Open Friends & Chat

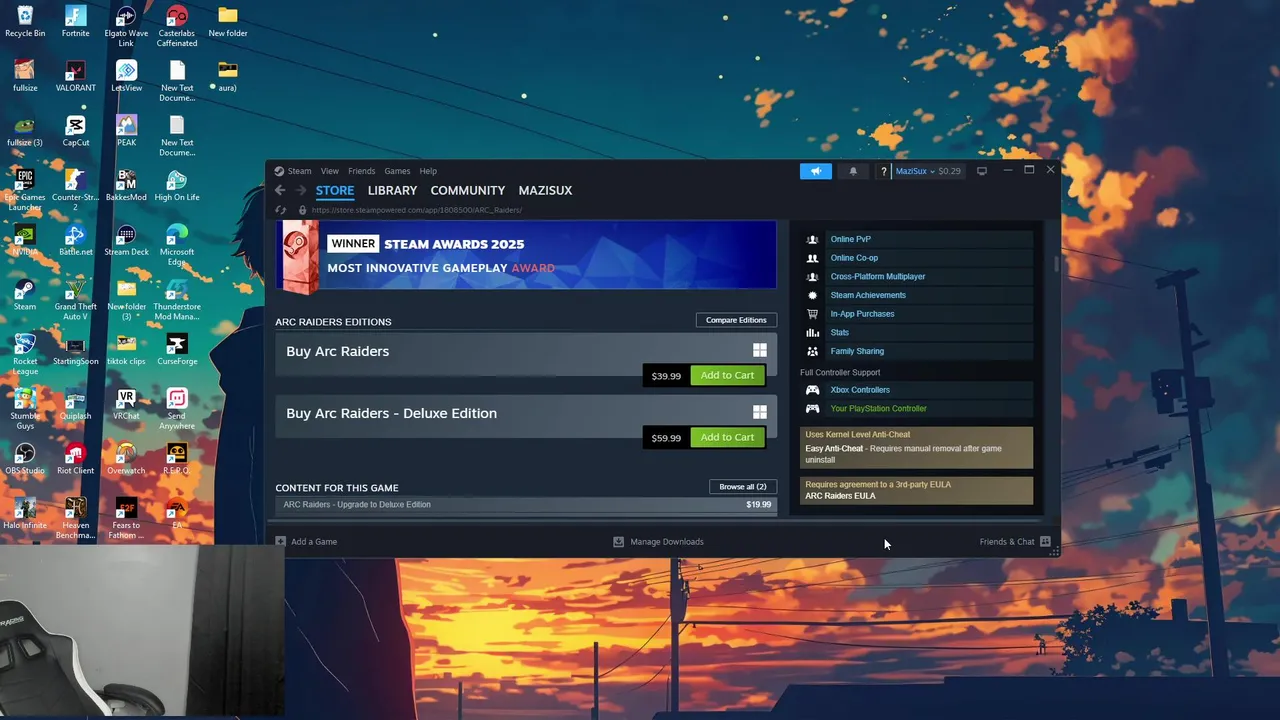tap(1015, 542)
